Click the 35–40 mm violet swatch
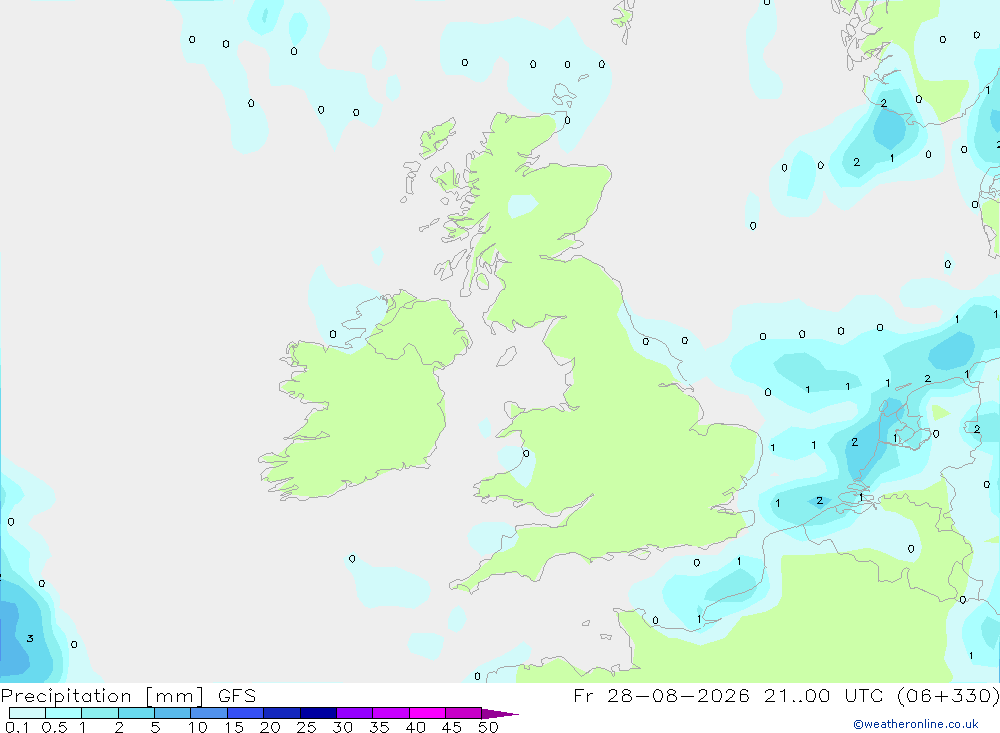The image size is (1000, 733). [391, 713]
